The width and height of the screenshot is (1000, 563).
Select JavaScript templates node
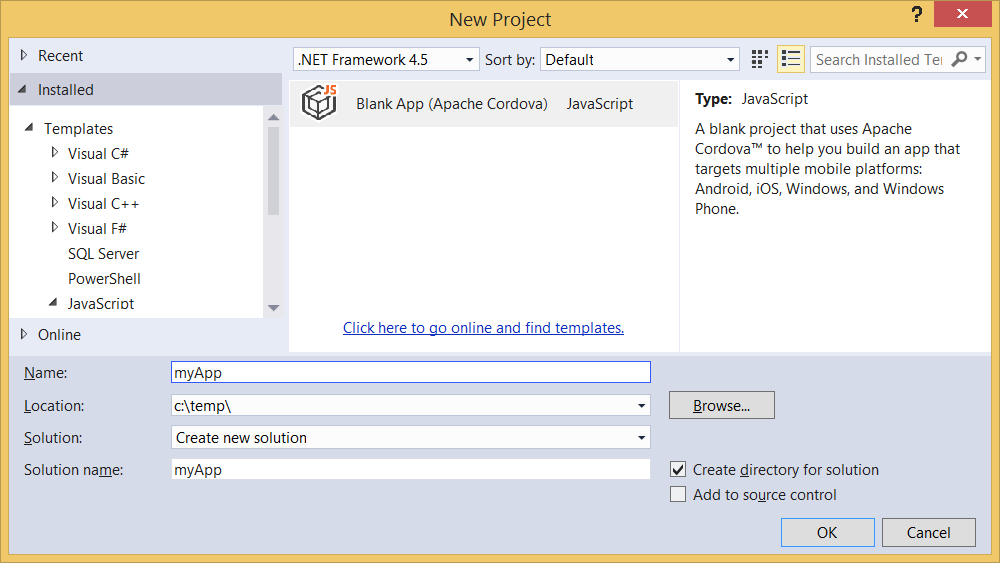point(101,303)
